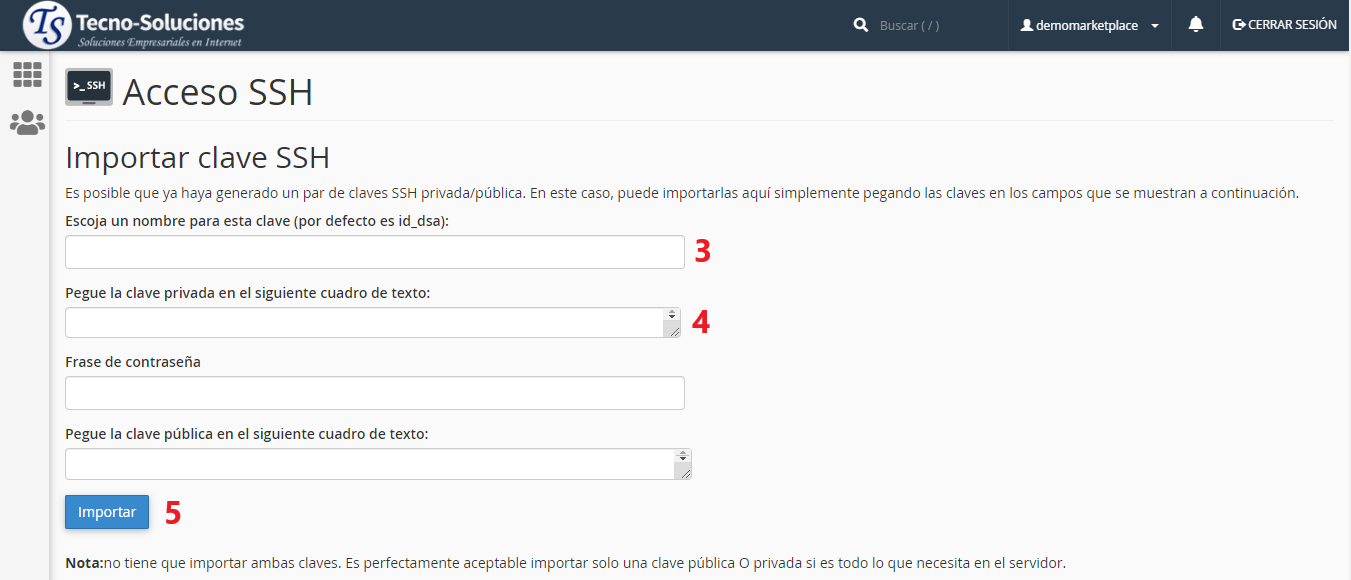Click the private key box up arrow
The height and width of the screenshot is (580, 1351).
click(672, 312)
